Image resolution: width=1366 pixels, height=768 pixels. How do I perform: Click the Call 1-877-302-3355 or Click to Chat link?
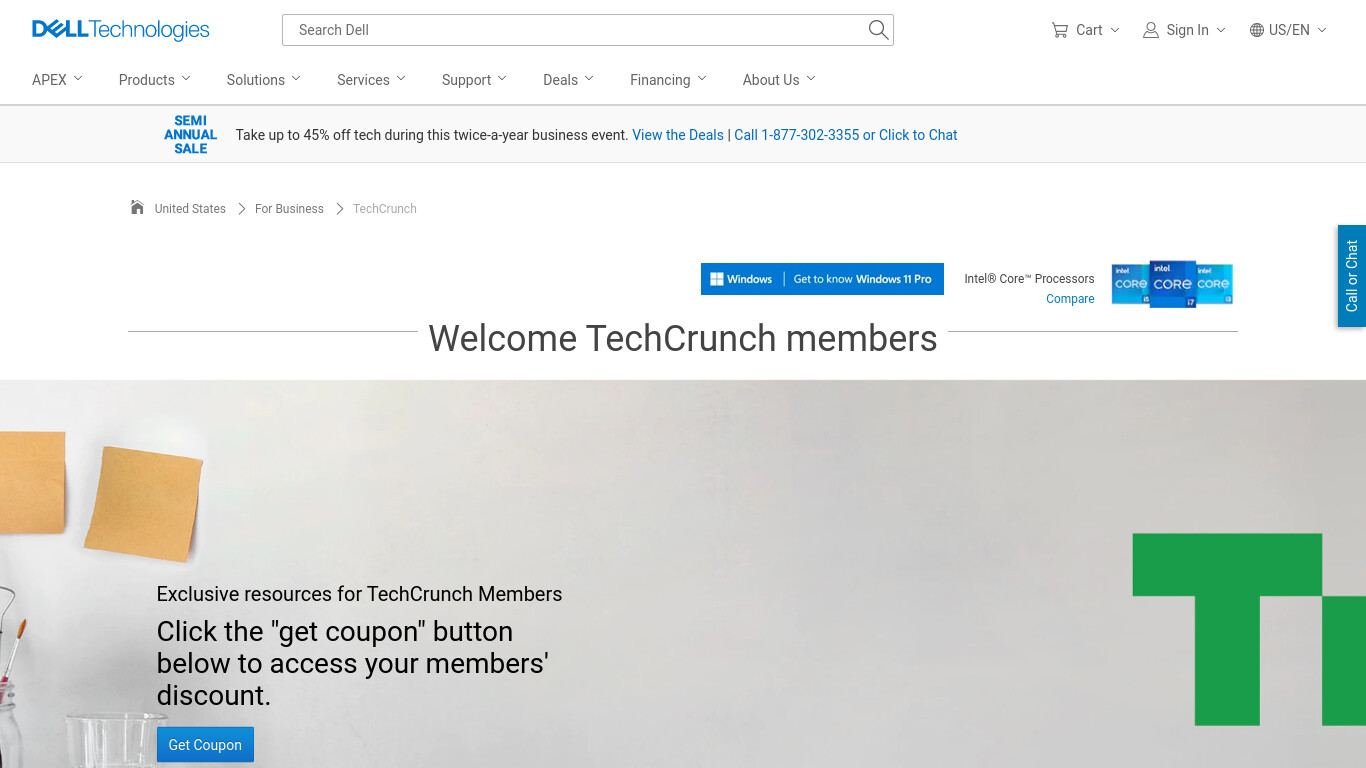846,135
